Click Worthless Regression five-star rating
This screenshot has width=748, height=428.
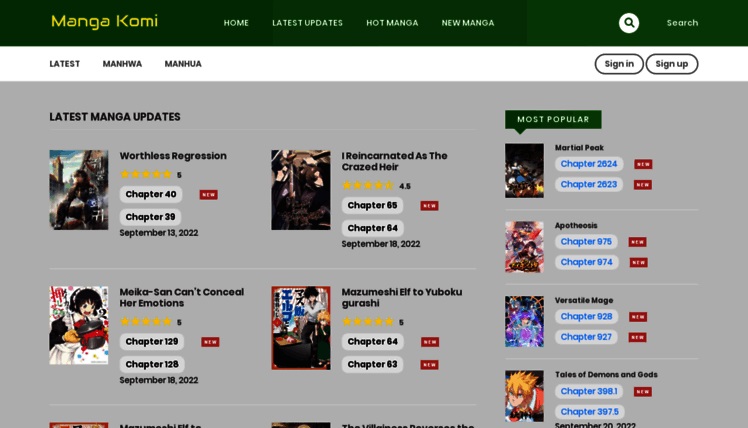point(146,174)
